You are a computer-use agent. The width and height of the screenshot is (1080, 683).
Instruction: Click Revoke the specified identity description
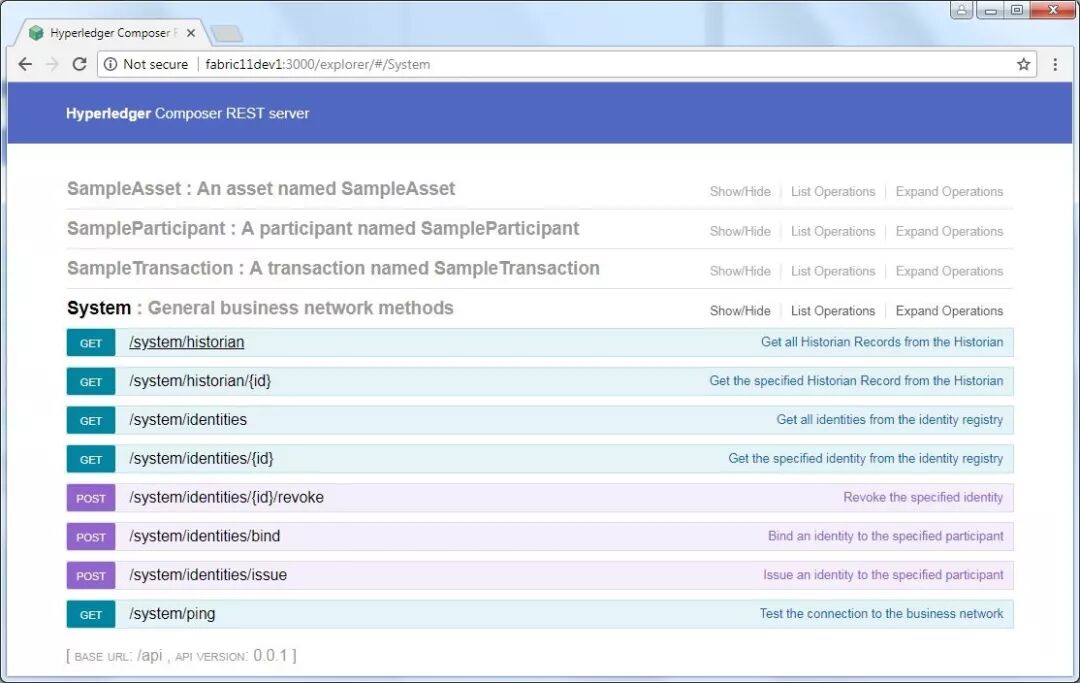click(x=923, y=497)
